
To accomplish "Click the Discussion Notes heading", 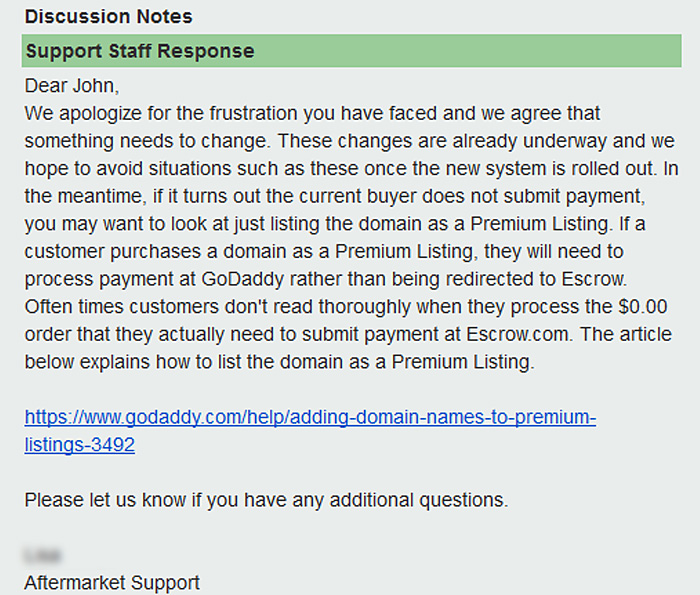I will (x=108, y=17).
